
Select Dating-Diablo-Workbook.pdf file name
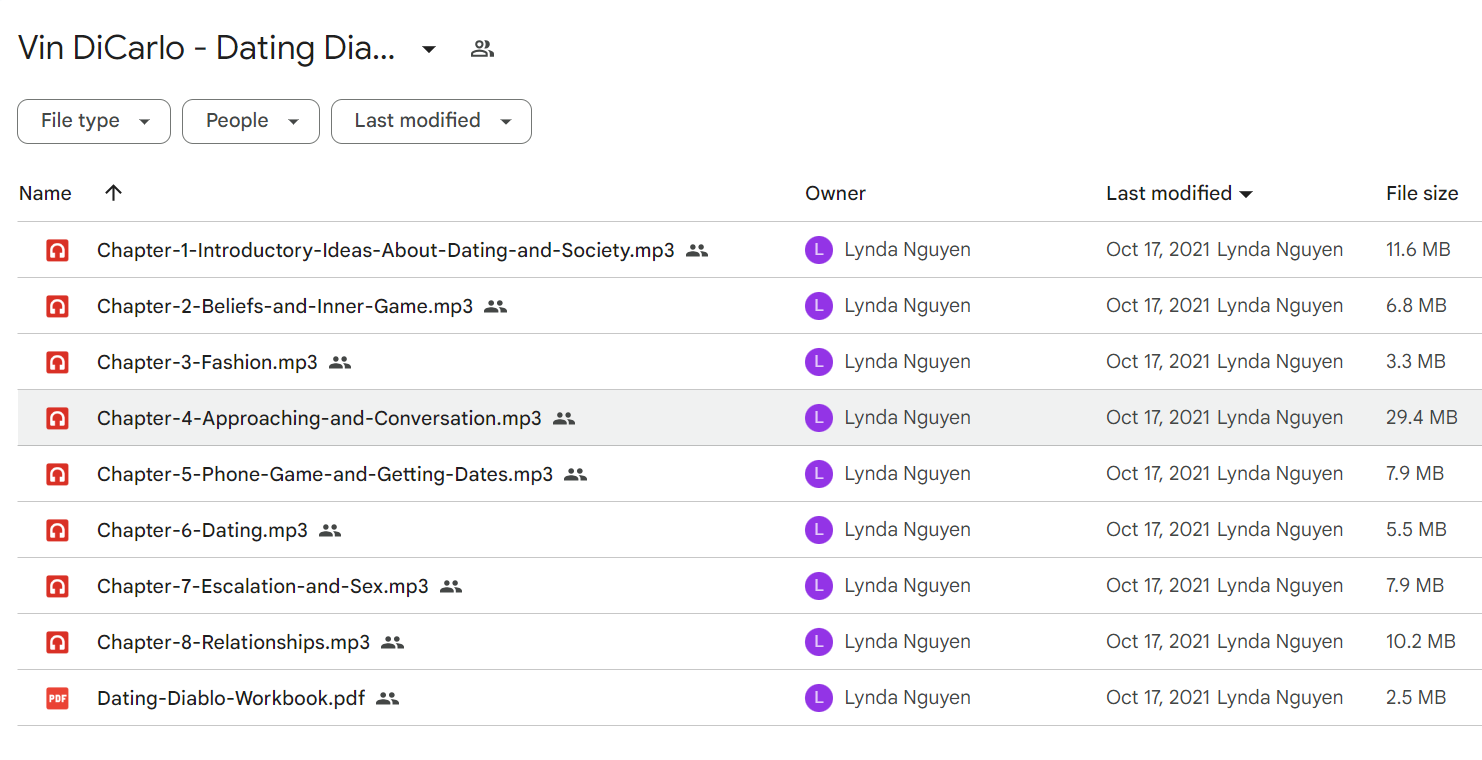click(231, 698)
